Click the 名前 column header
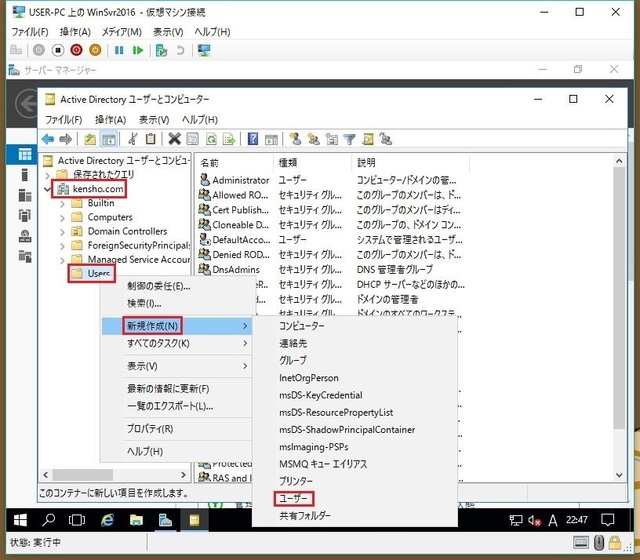This screenshot has height=560, width=640. 210,162
